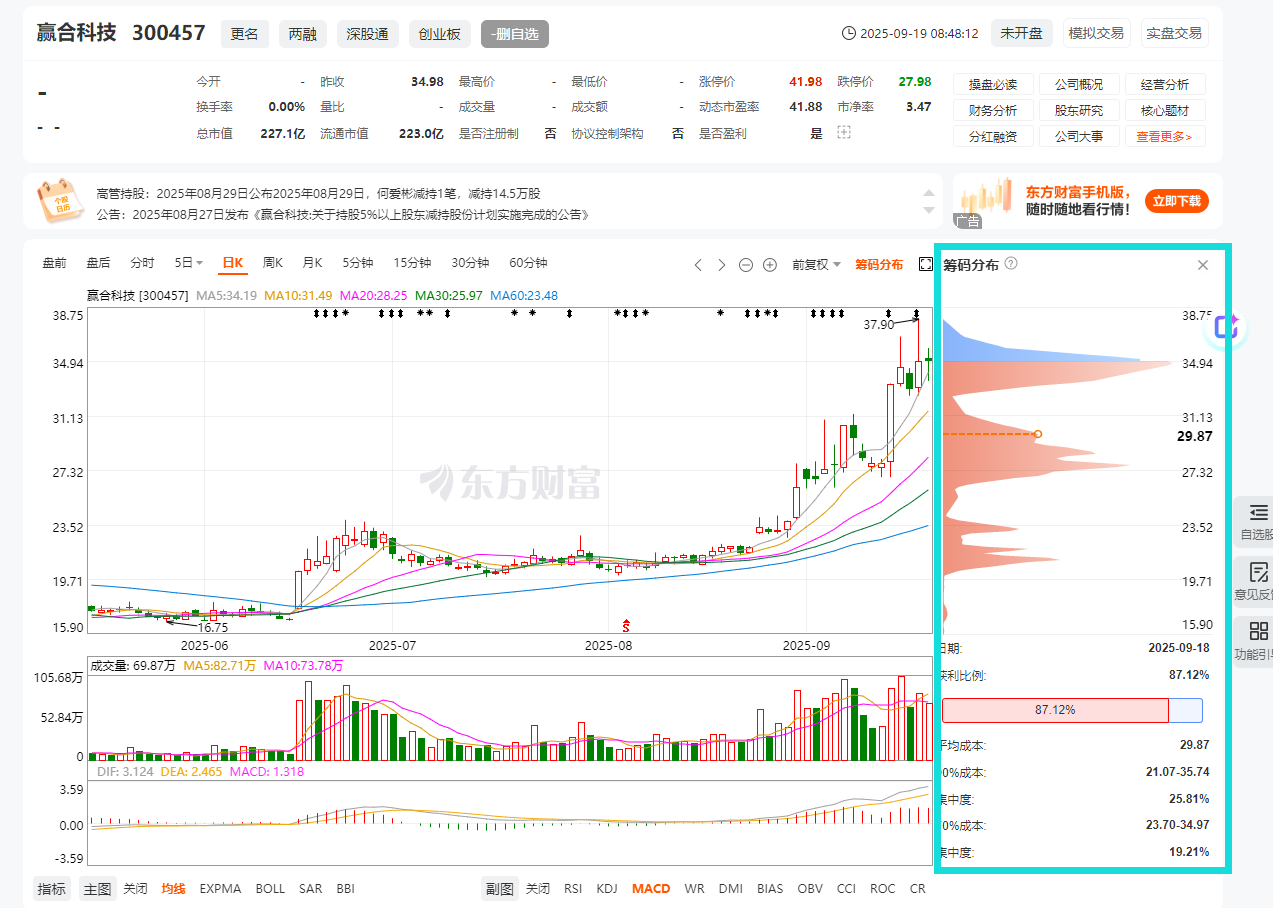The width and height of the screenshot is (1273, 908).
Task: Click the 29.87 average cost marker
Action: click(x=1038, y=434)
